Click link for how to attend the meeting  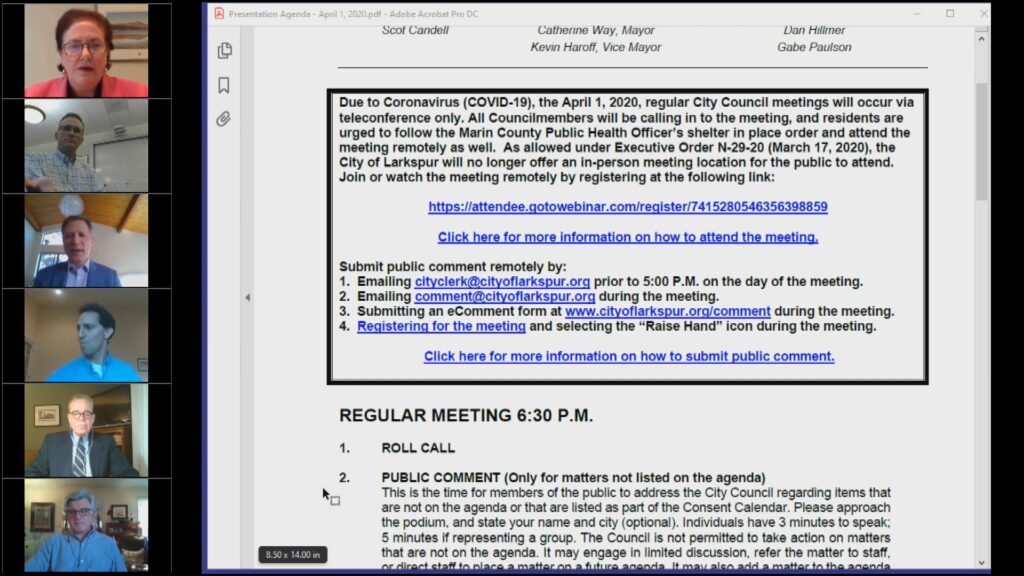[x=628, y=237]
